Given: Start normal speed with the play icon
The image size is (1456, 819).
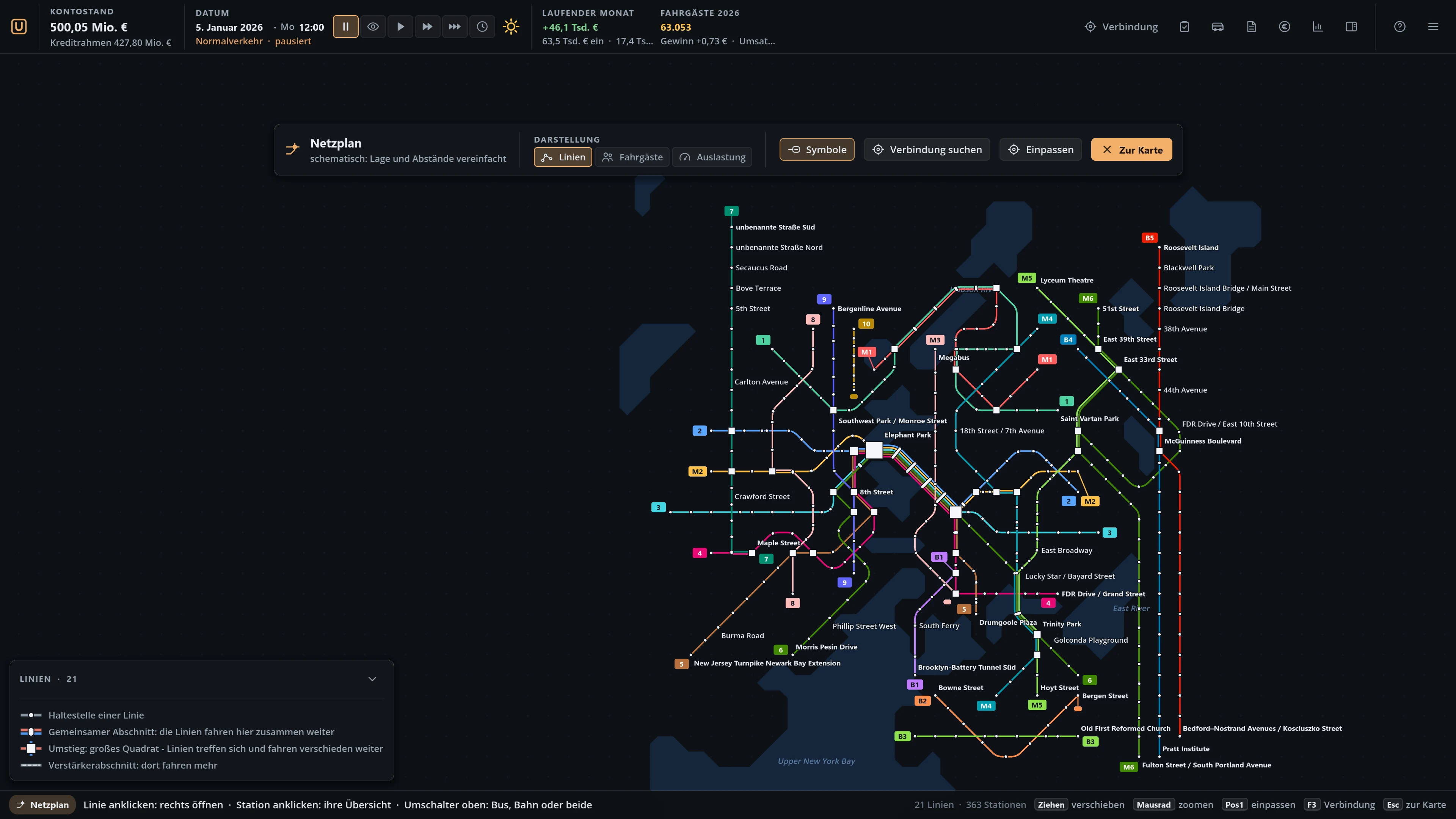Looking at the screenshot, I should pyautogui.click(x=400, y=27).
